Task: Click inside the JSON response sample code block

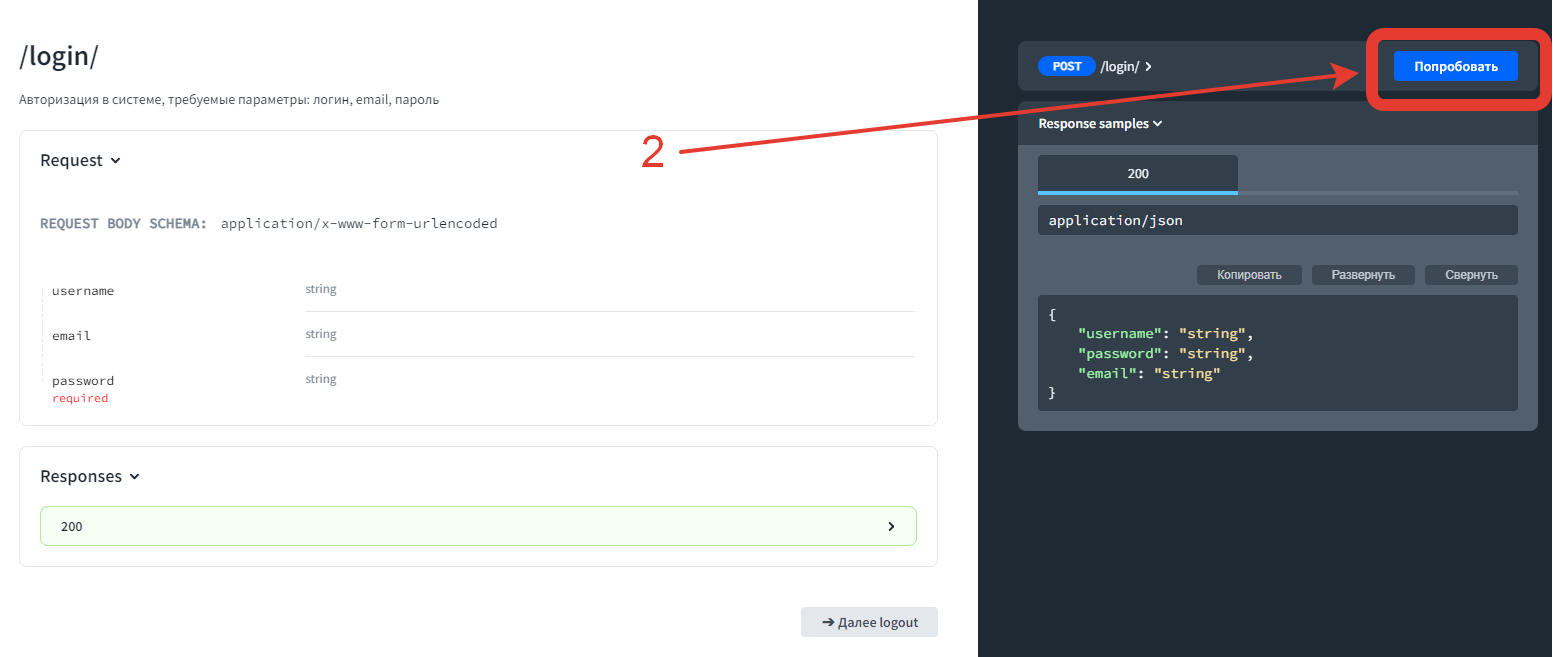Action: pos(1277,353)
